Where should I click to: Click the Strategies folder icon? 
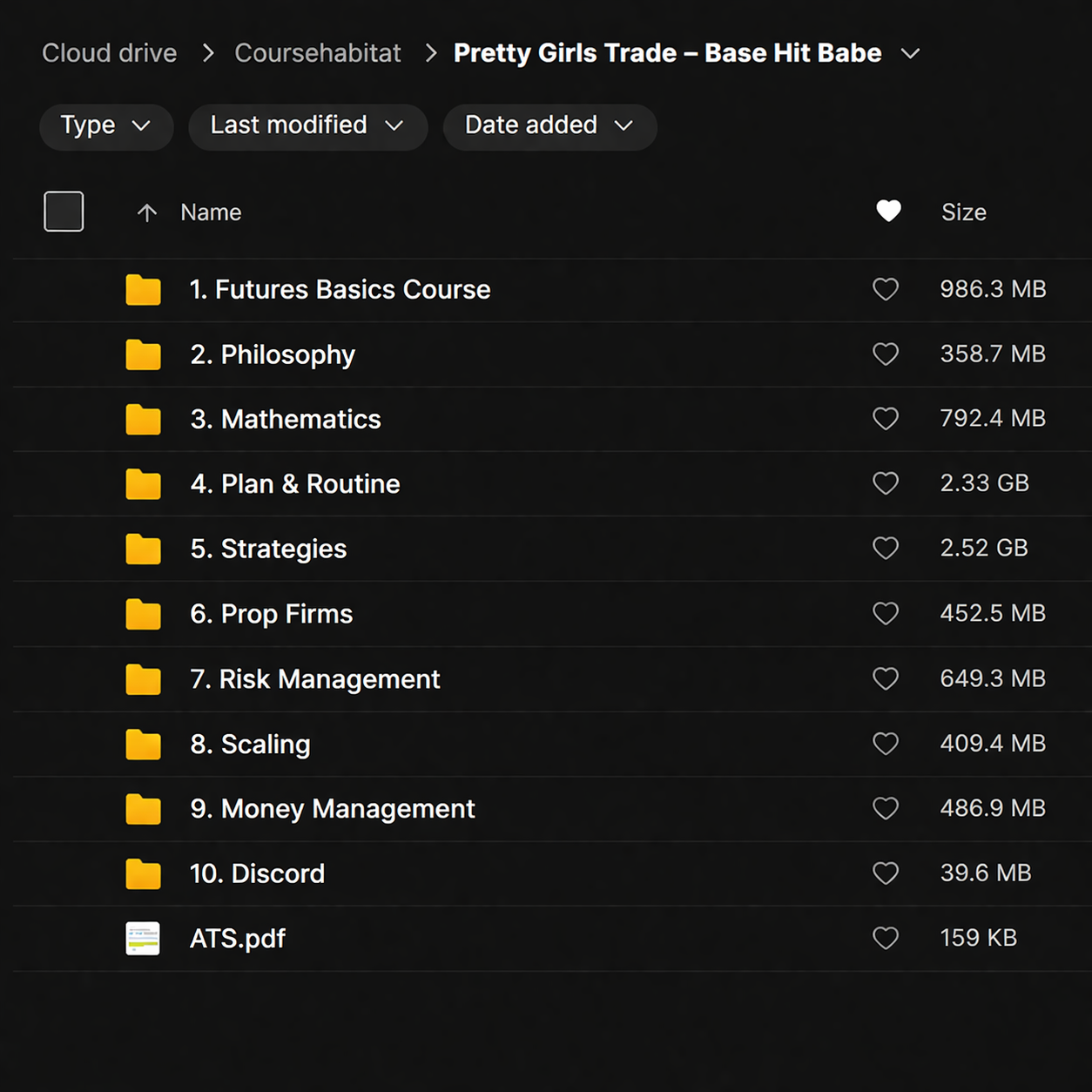(x=143, y=549)
